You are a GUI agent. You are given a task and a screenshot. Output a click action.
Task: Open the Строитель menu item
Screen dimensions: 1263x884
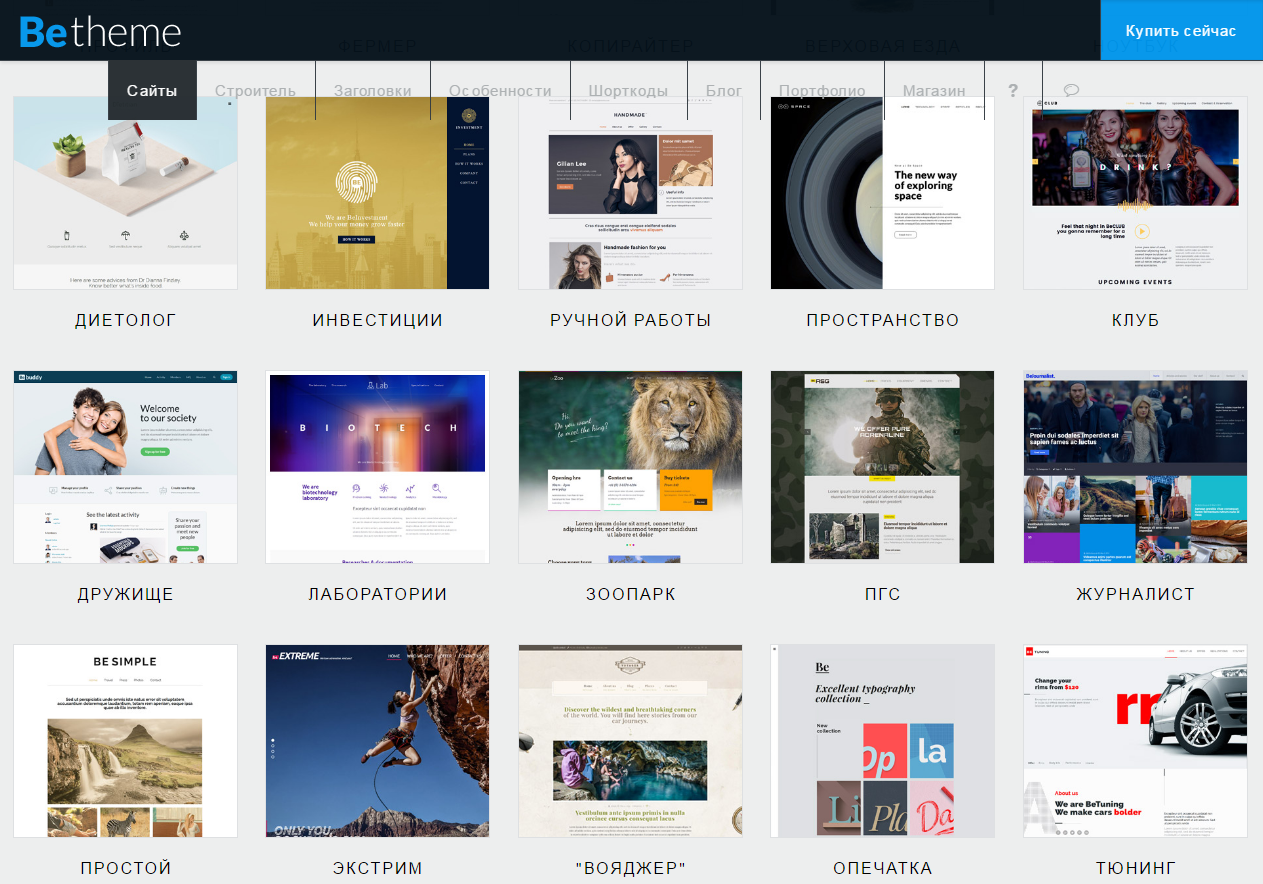[x=255, y=91]
